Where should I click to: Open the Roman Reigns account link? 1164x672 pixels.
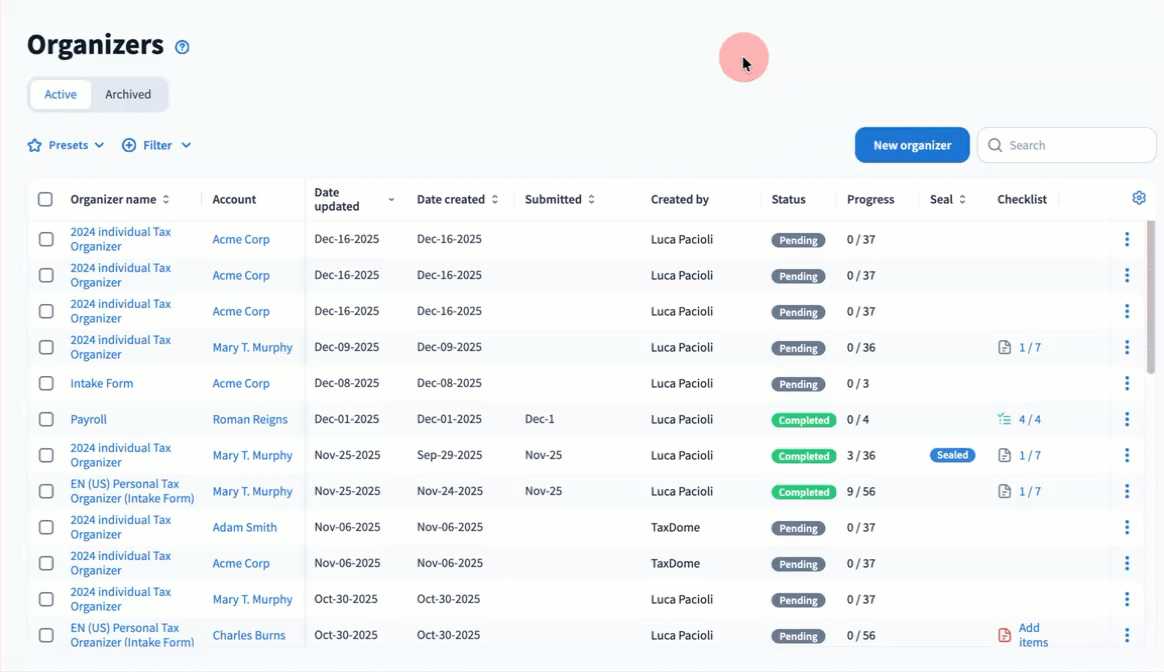tap(249, 419)
